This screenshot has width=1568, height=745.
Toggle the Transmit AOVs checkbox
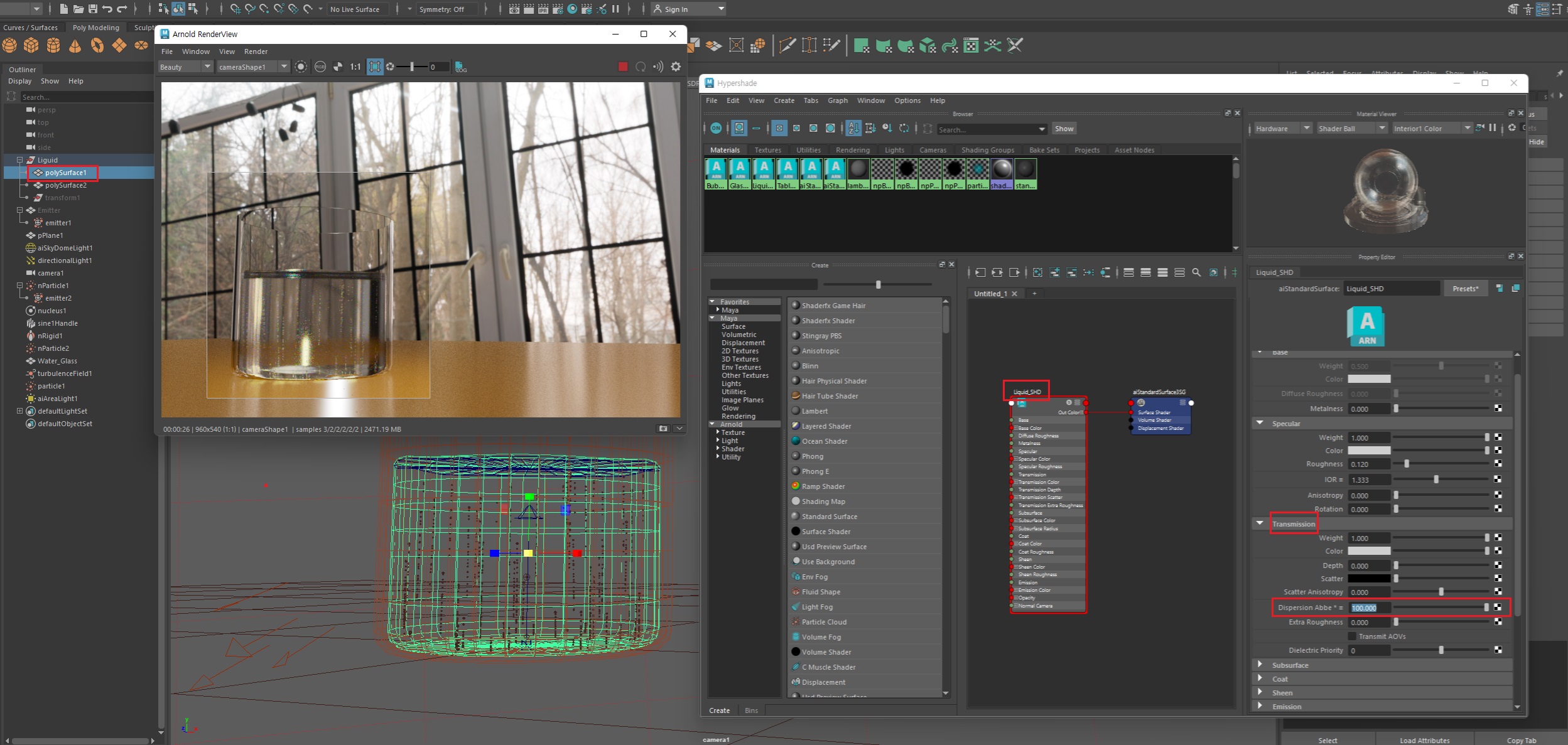click(1352, 636)
